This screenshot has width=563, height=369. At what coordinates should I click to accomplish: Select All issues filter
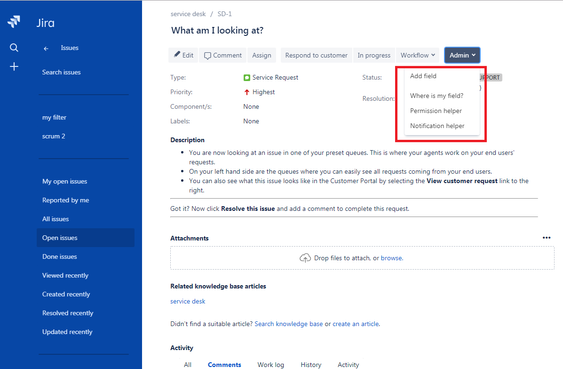point(55,219)
